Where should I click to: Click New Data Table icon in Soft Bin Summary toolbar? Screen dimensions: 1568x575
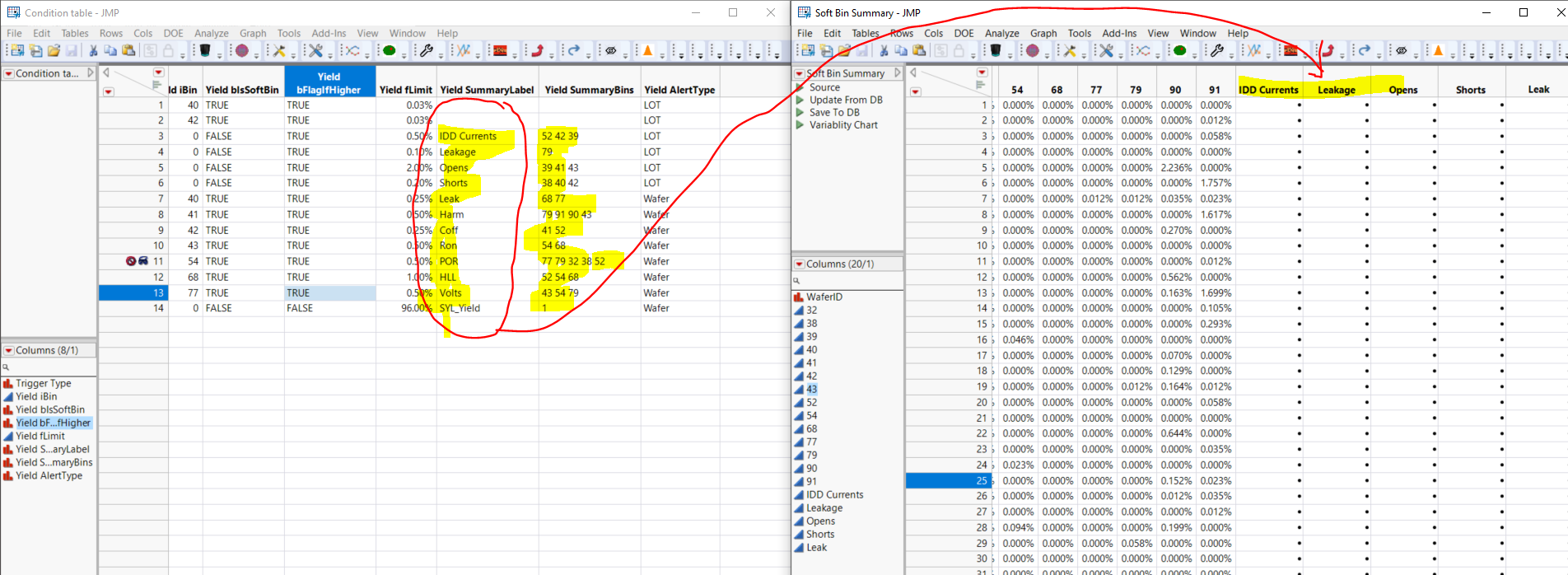click(x=808, y=51)
